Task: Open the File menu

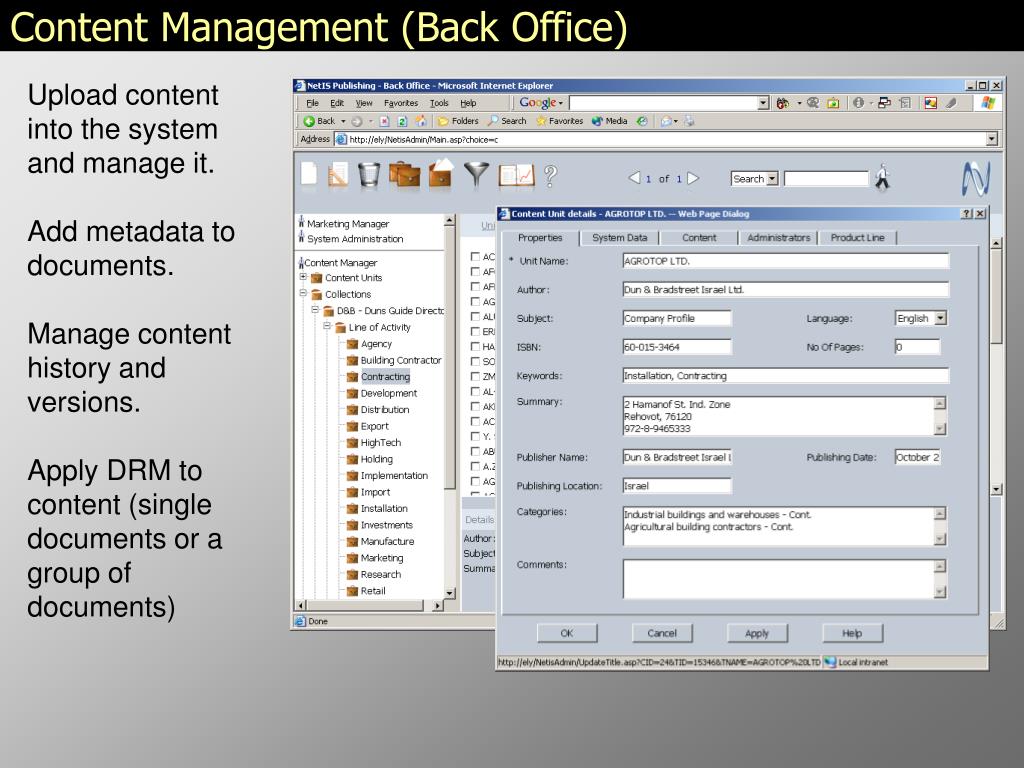Action: [313, 103]
